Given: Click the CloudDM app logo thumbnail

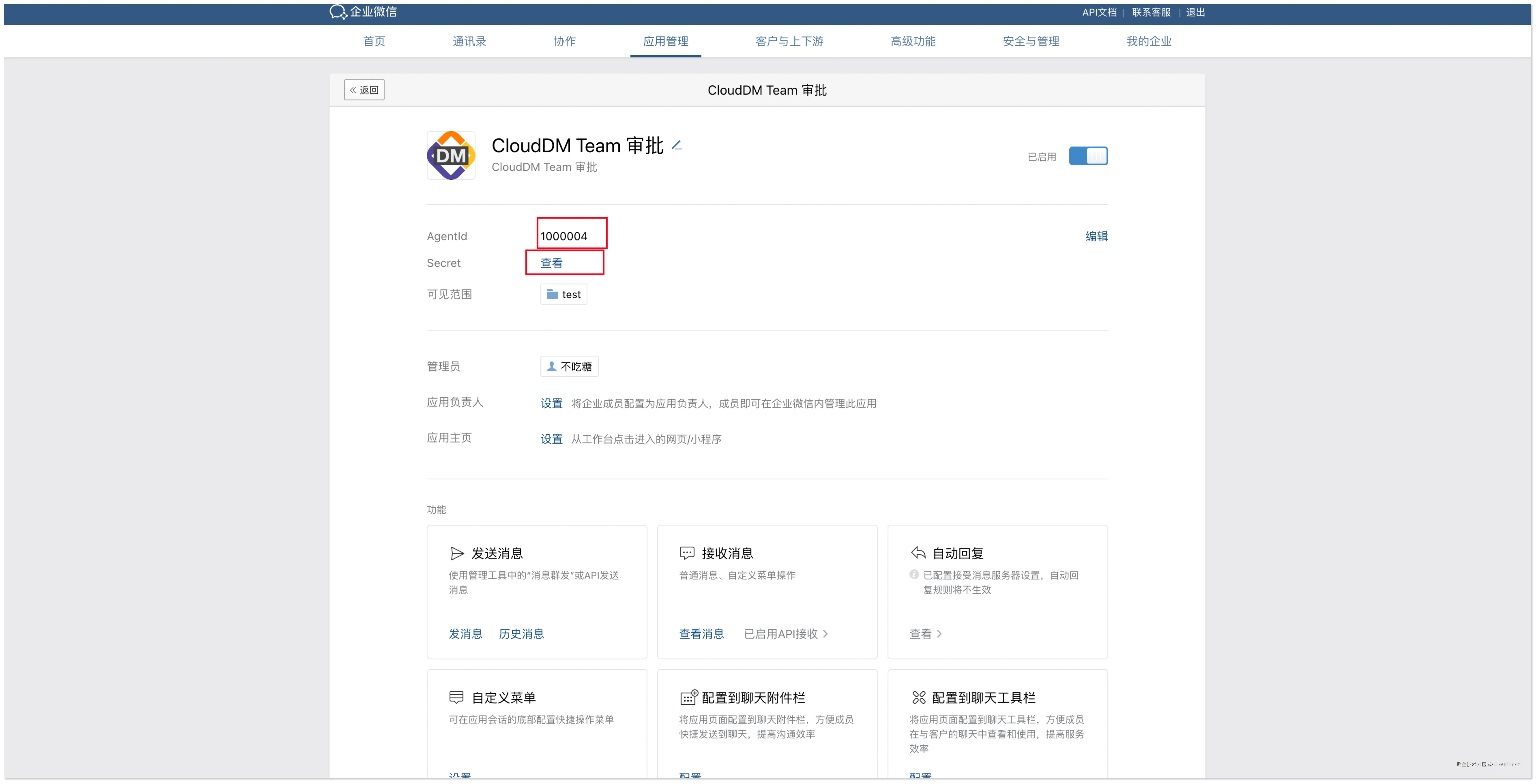Looking at the screenshot, I should (x=451, y=156).
